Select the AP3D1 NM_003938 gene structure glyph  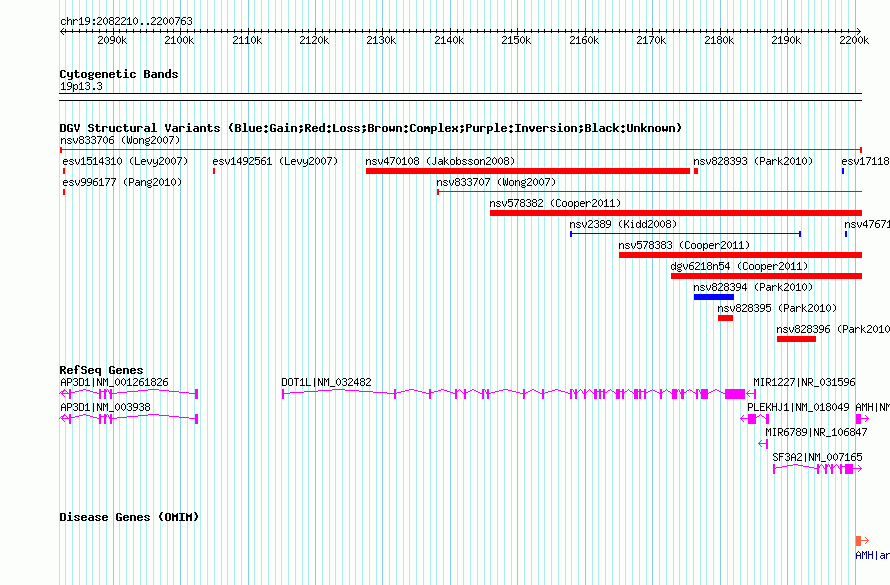tap(129, 419)
